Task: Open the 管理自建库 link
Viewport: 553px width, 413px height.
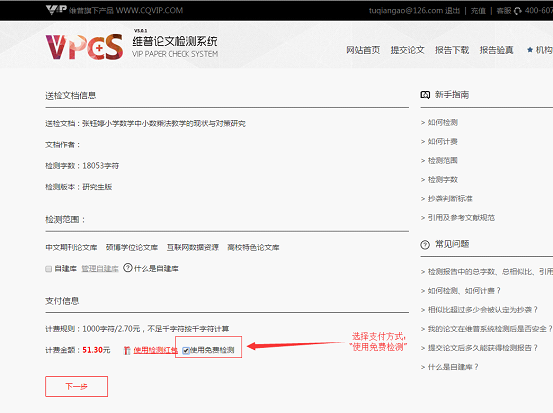Action: pyautogui.click(x=100, y=269)
